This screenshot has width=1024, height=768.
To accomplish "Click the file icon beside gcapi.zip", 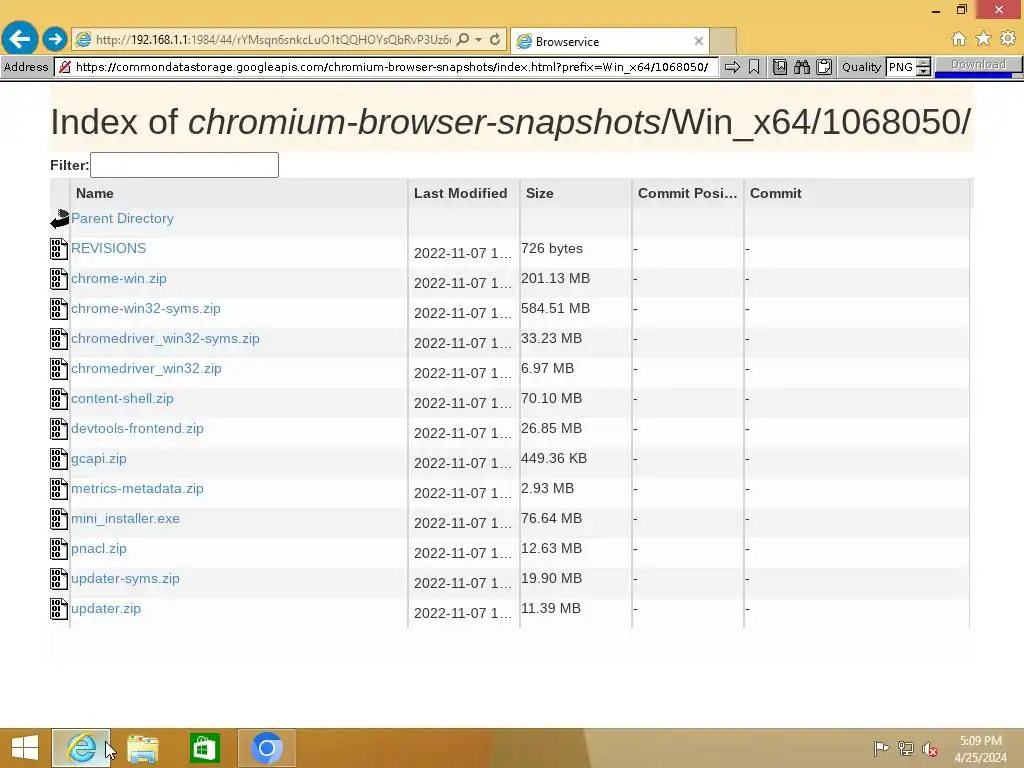I will pyautogui.click(x=59, y=459).
